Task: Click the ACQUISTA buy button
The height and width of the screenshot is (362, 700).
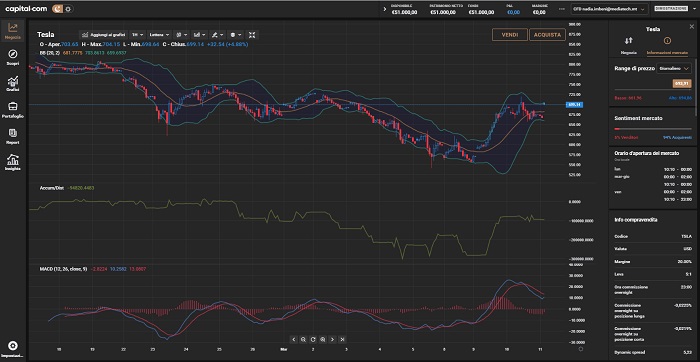Action: point(547,34)
